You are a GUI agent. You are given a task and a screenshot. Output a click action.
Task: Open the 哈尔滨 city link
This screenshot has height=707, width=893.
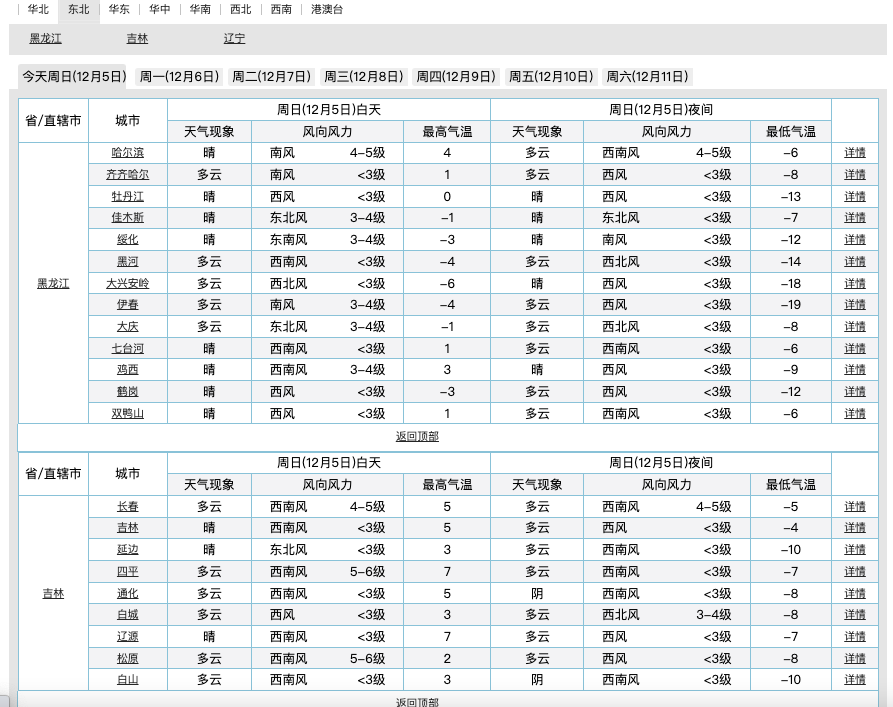(x=128, y=153)
